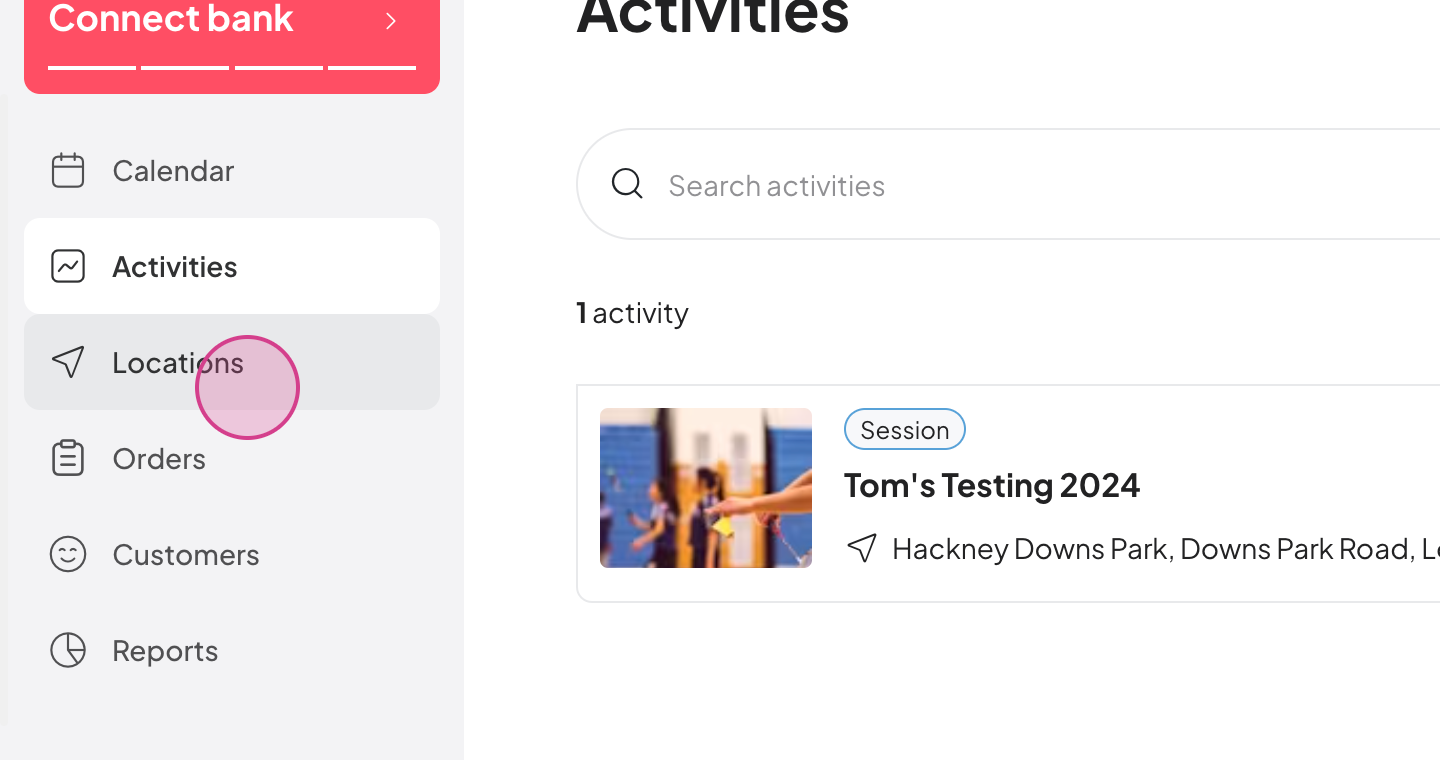
Task: Expand the Connect bank chevron arrow
Action: tap(391, 21)
